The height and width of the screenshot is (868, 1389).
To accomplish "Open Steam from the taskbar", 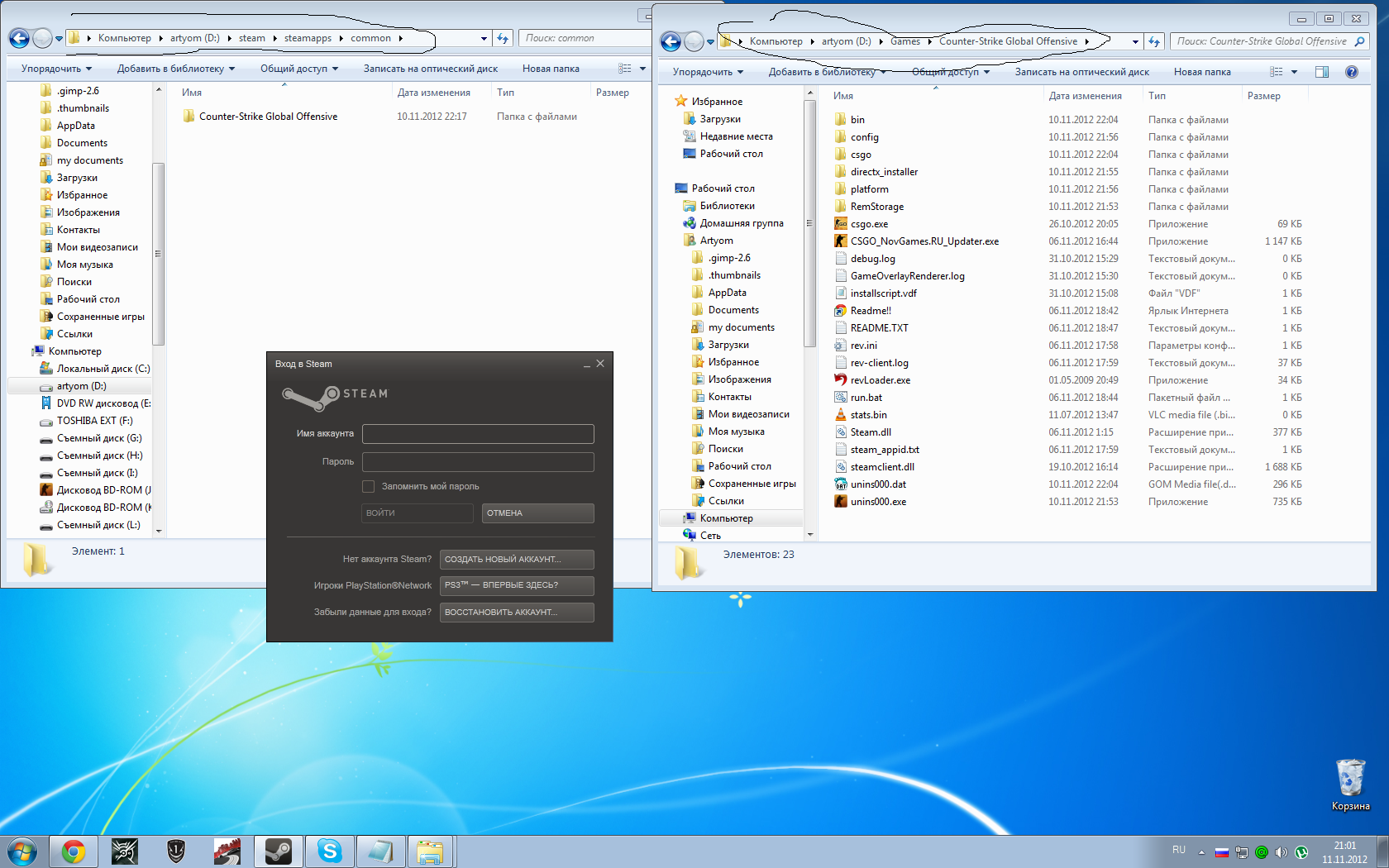I will click(278, 851).
